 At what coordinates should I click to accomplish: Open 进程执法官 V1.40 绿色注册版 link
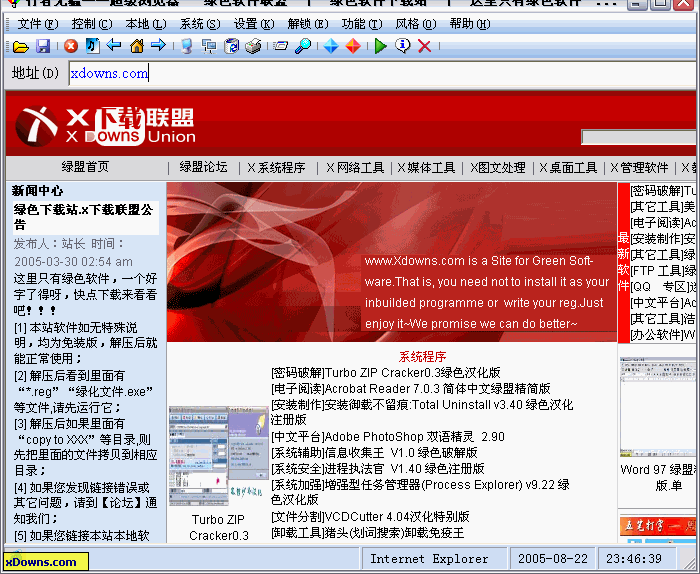[x=378, y=469]
